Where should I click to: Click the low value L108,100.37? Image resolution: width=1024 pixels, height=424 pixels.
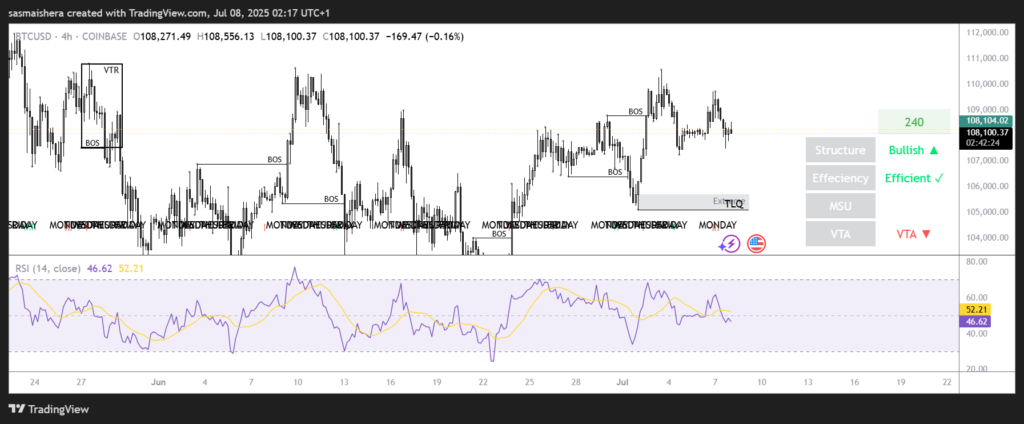click(289, 37)
